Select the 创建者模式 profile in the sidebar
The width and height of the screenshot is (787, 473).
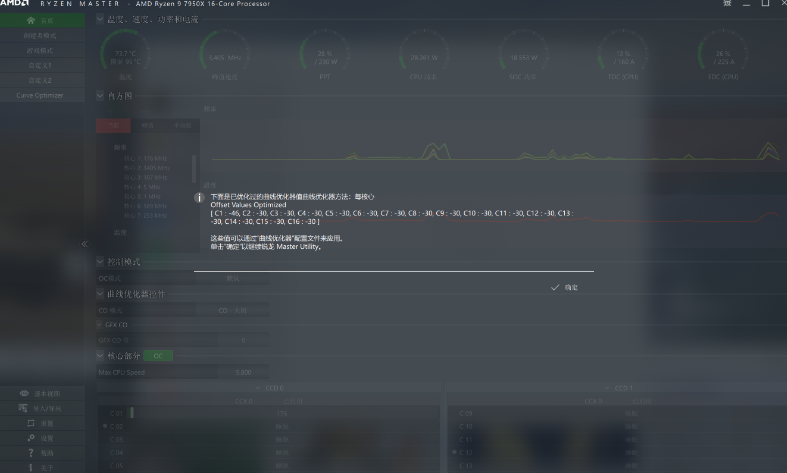point(42,36)
